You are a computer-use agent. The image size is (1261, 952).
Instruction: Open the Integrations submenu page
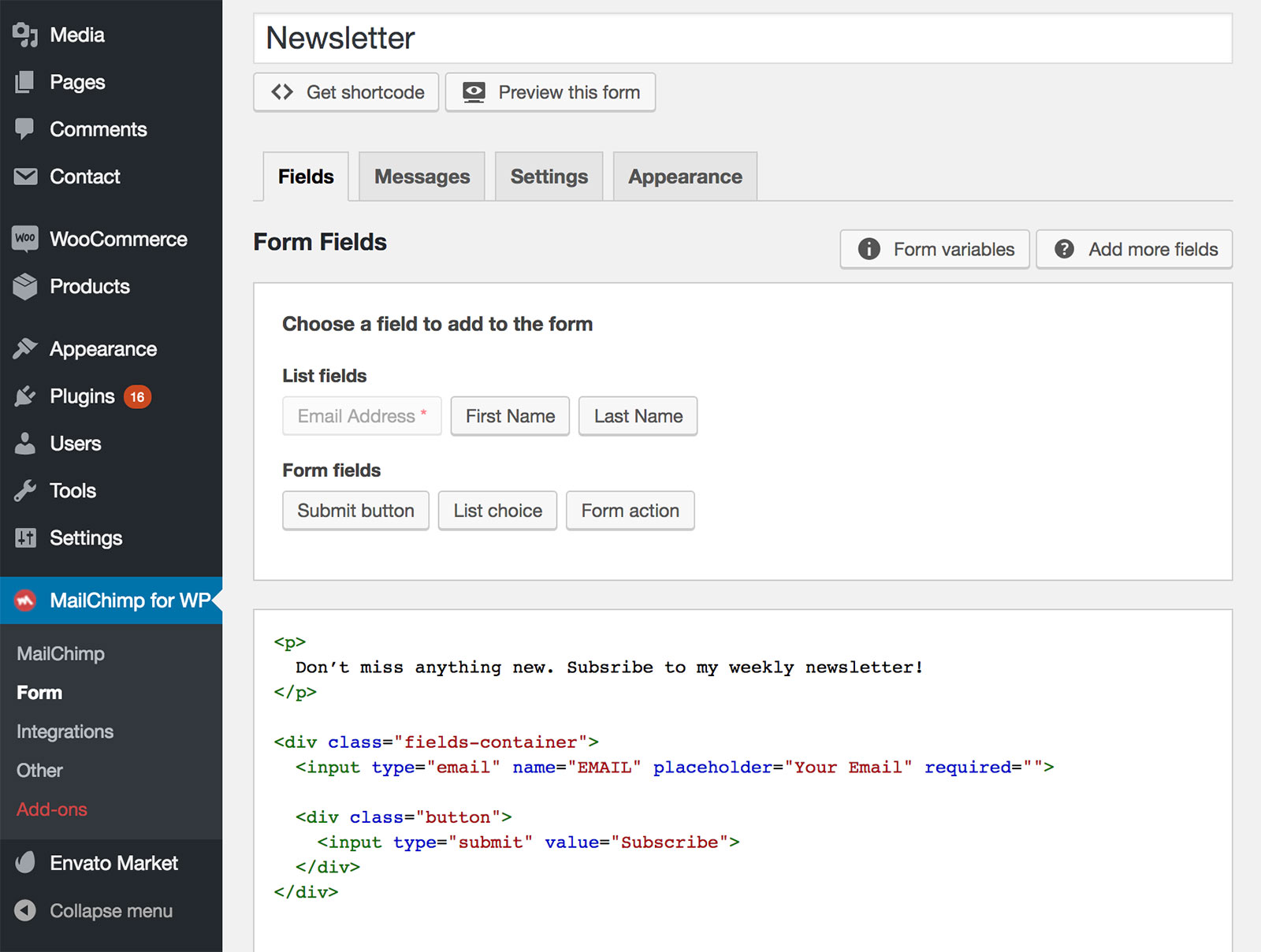pos(64,731)
